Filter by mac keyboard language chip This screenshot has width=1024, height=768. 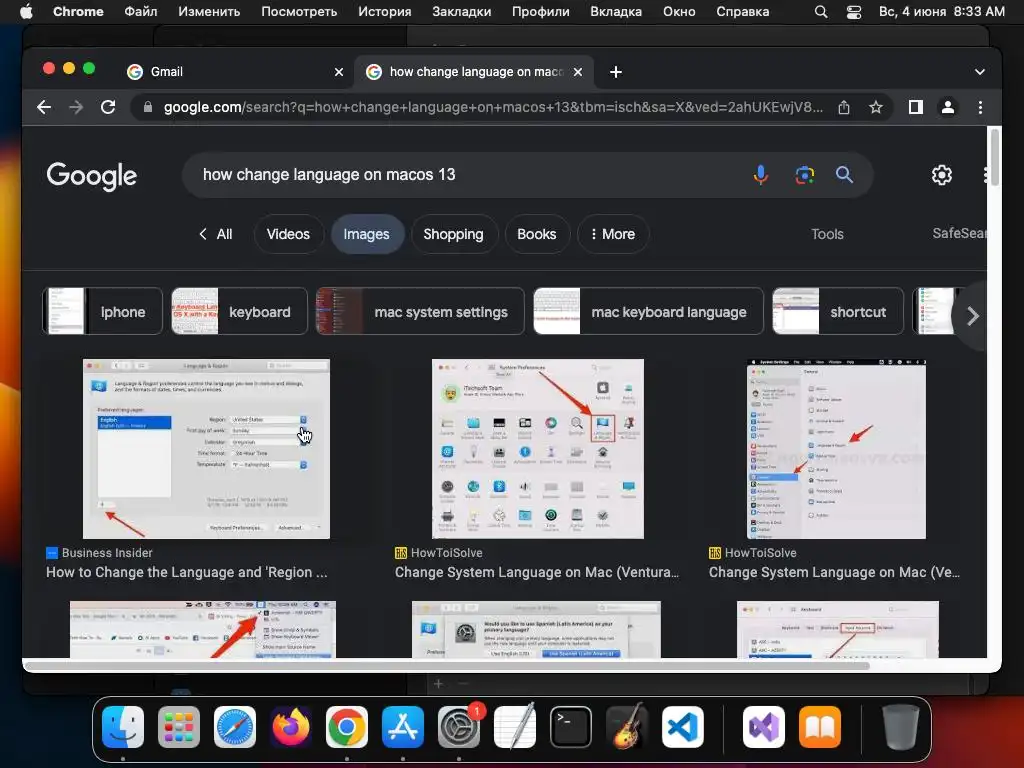(x=648, y=312)
